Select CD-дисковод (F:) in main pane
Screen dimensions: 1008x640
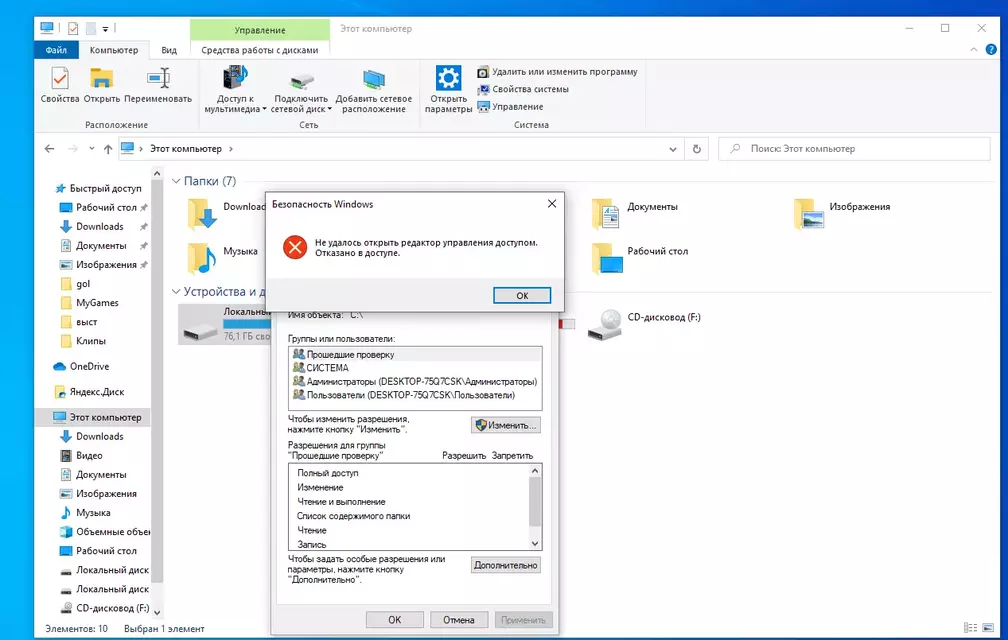click(x=644, y=324)
